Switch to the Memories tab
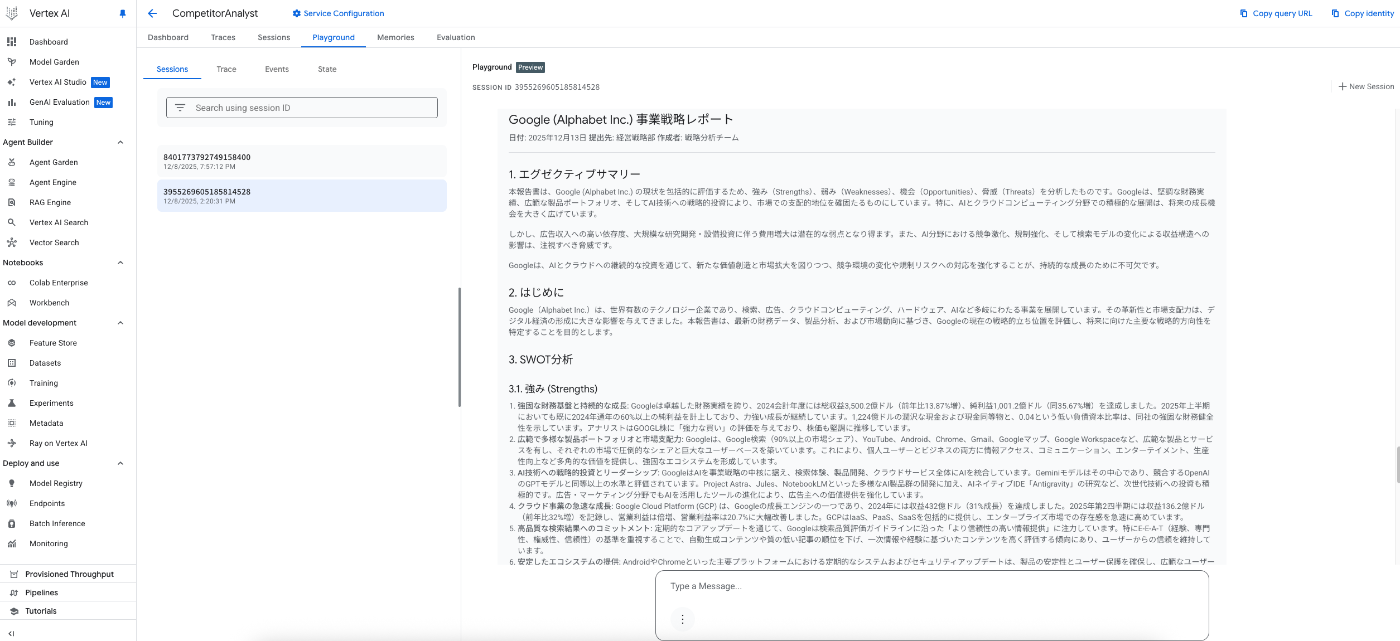1400x641 pixels. 396,37
